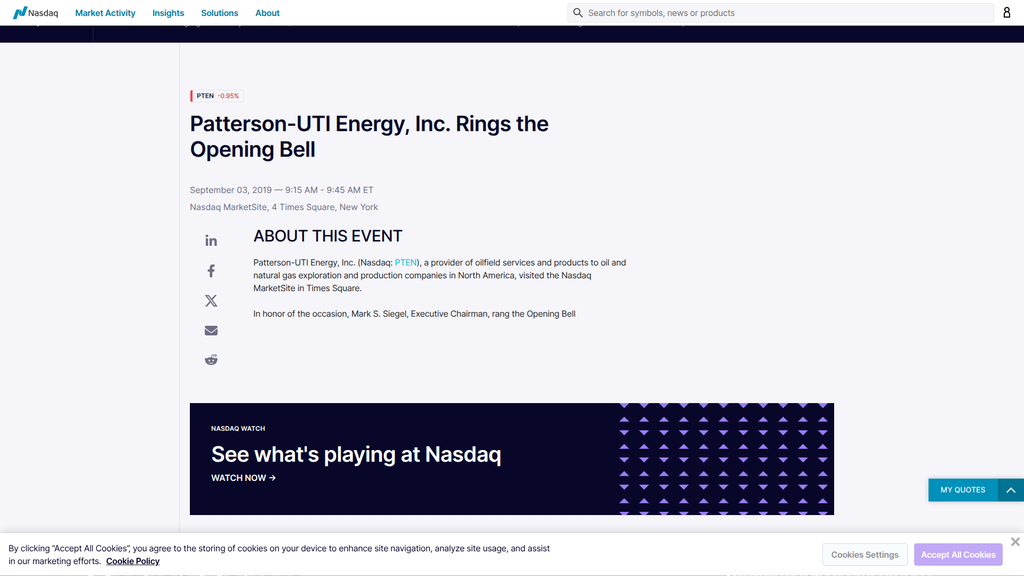Click the Nasdaq MarketSite location text

[x=283, y=207]
